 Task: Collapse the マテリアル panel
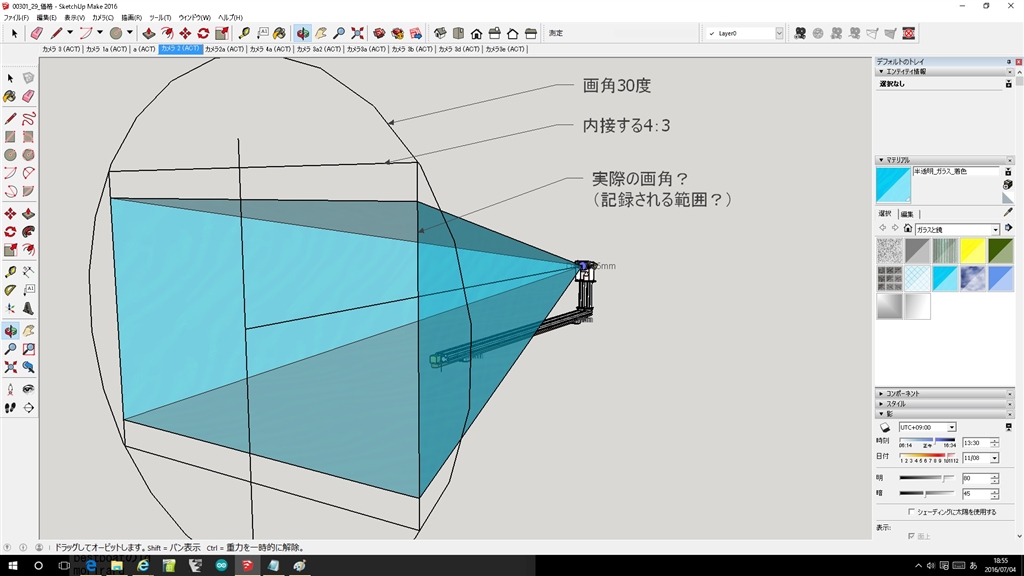(944, 160)
